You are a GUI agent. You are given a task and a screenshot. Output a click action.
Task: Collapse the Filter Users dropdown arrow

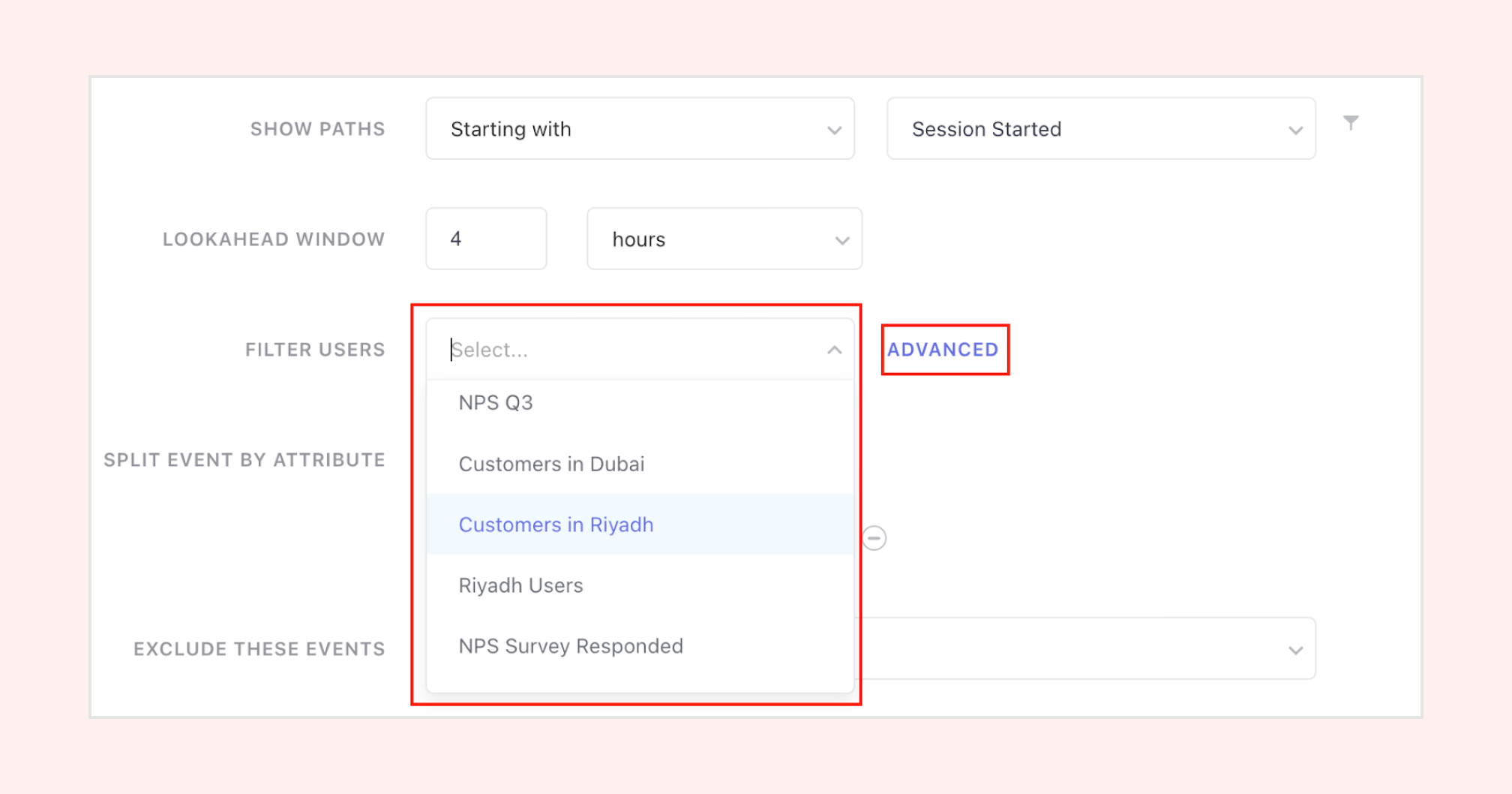[x=834, y=350]
